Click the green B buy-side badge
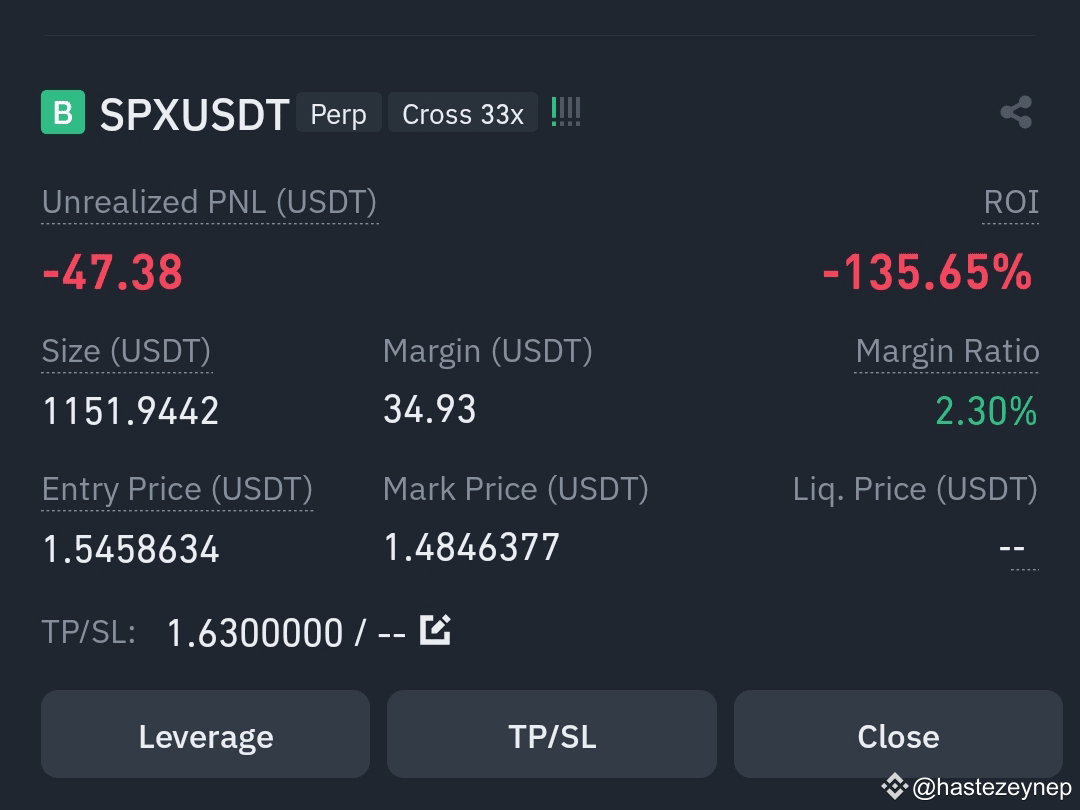This screenshot has height=810, width=1080. pyautogui.click(x=63, y=112)
